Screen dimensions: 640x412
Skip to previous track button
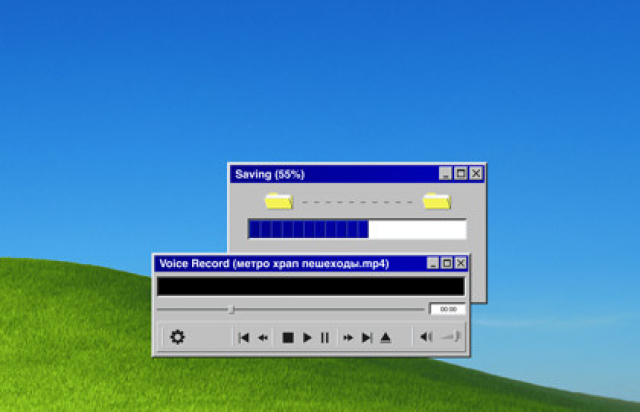(x=244, y=338)
